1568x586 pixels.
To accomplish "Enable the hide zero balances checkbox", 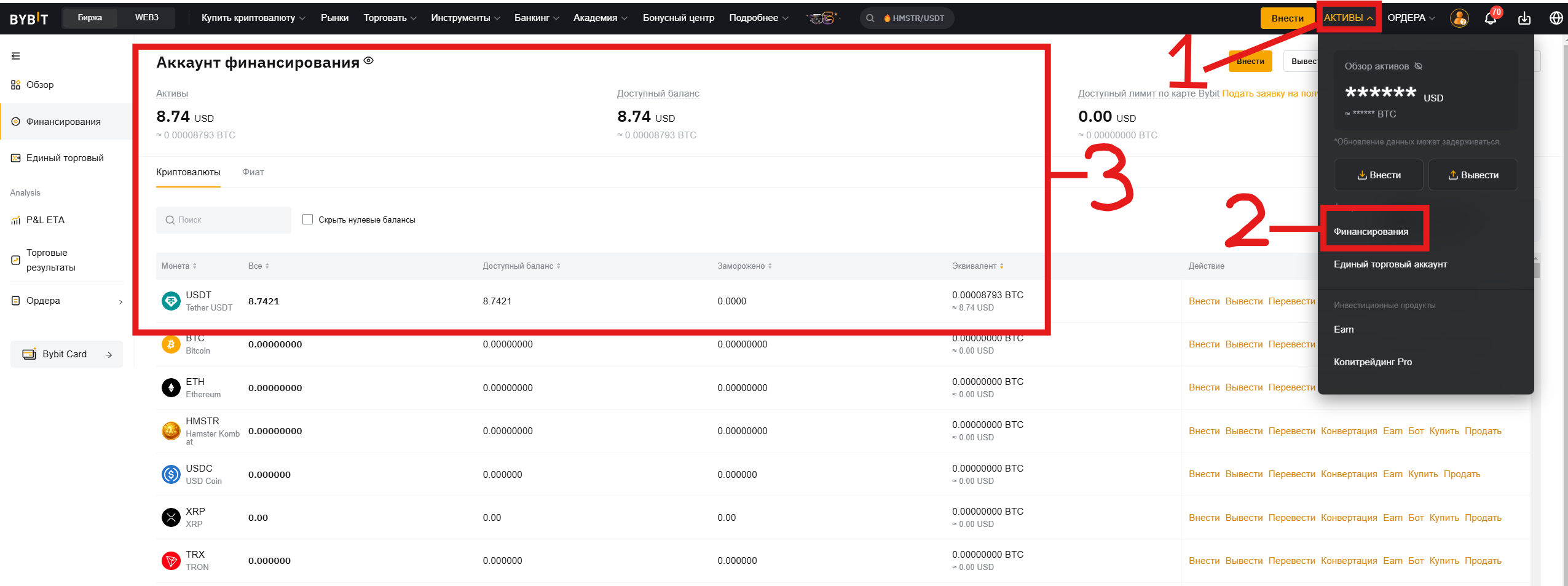I will (308, 220).
